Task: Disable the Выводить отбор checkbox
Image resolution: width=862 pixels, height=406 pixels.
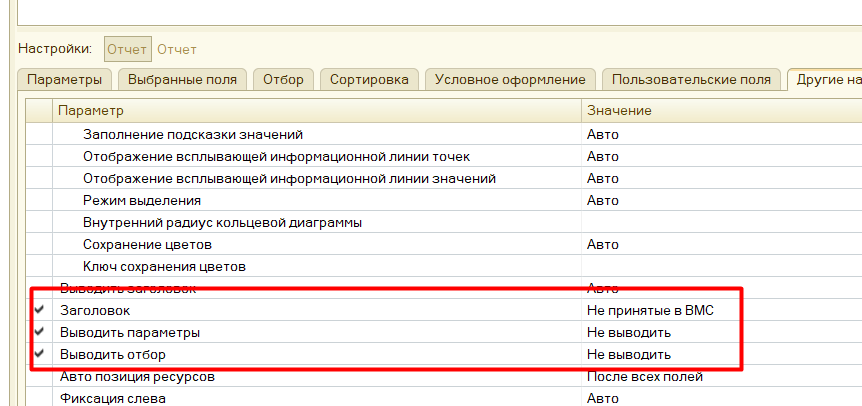Action: pyautogui.click(x=40, y=354)
